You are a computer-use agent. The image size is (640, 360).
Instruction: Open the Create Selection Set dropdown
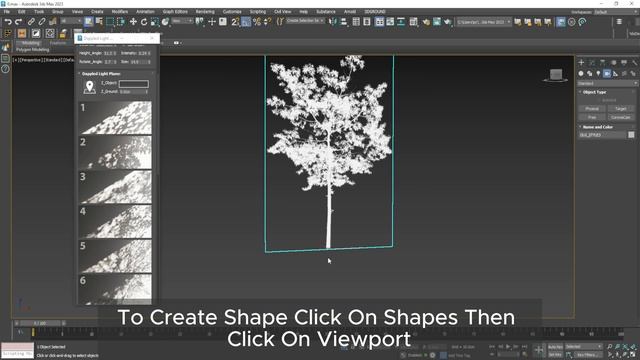click(x=305, y=21)
